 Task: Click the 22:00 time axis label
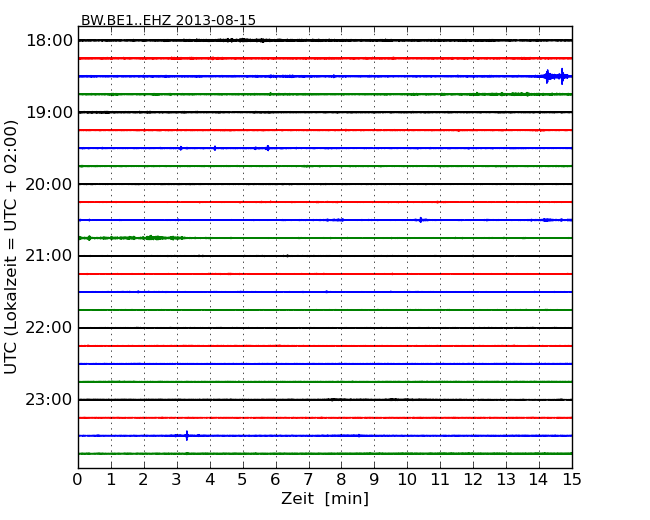pyautogui.click(x=49, y=328)
